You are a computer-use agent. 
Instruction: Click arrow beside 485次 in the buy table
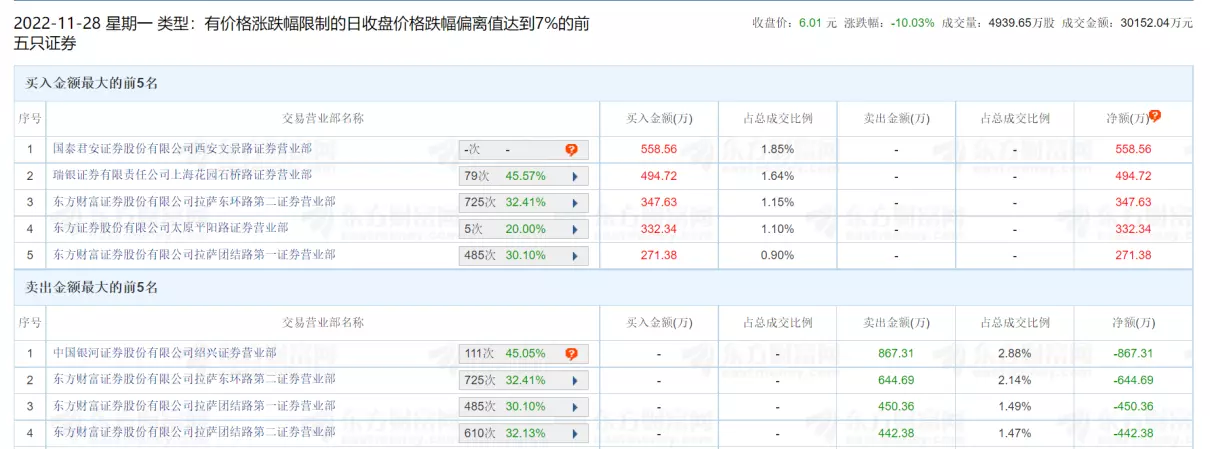(575, 256)
